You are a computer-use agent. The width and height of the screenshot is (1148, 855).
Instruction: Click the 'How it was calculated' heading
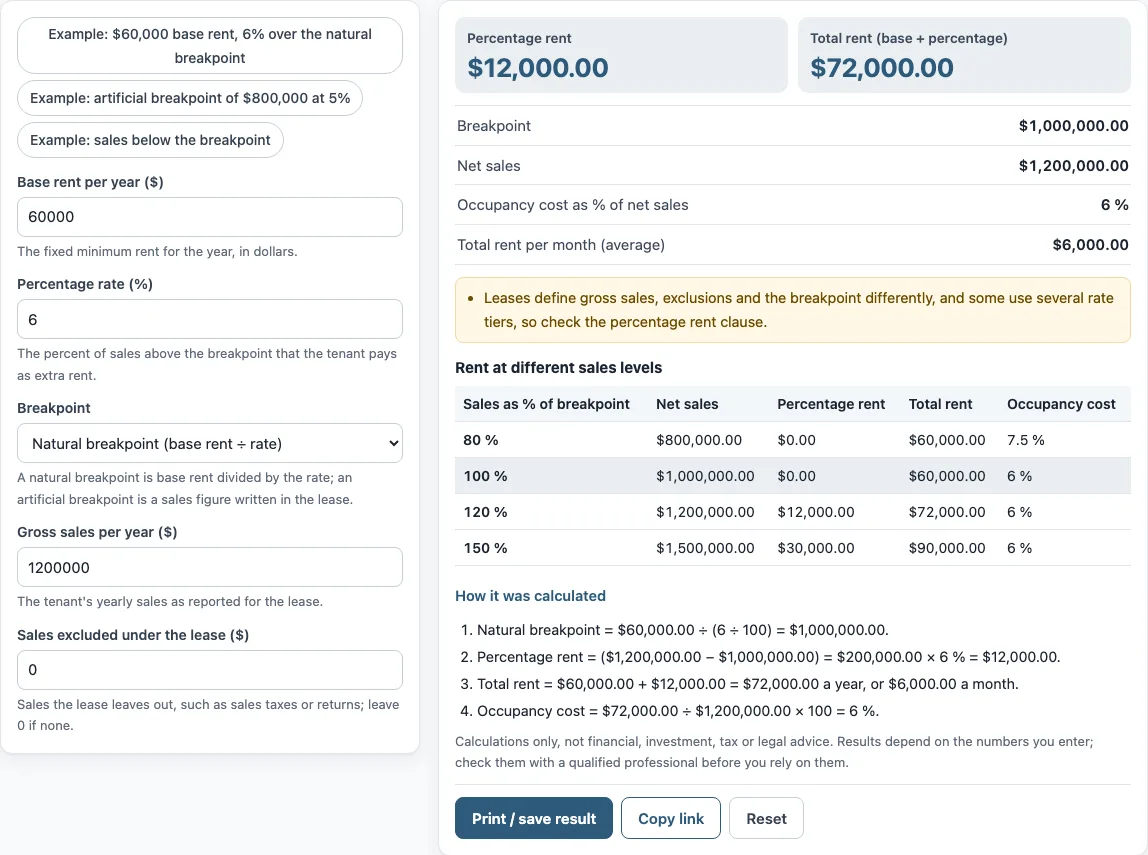pyautogui.click(x=530, y=596)
